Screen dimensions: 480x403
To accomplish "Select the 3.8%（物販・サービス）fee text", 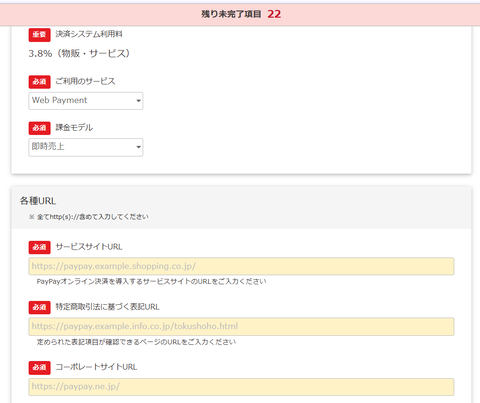I will (79, 53).
